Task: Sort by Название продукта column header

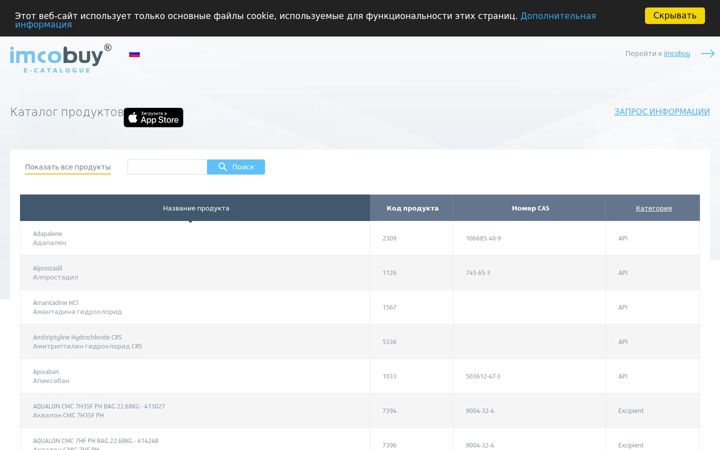Action: [x=195, y=208]
